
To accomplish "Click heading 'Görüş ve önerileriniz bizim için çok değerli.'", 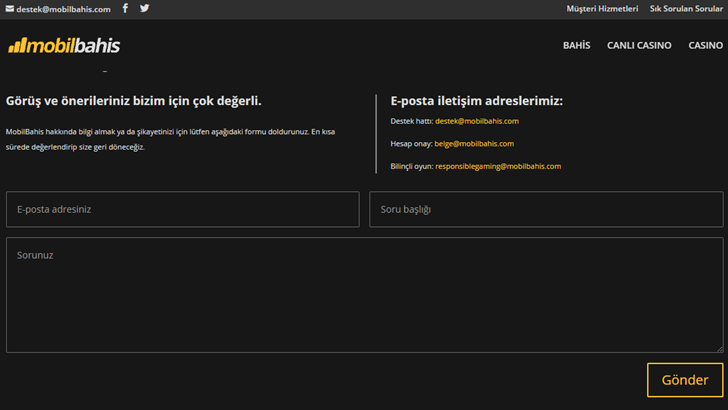I will click(x=134, y=101).
